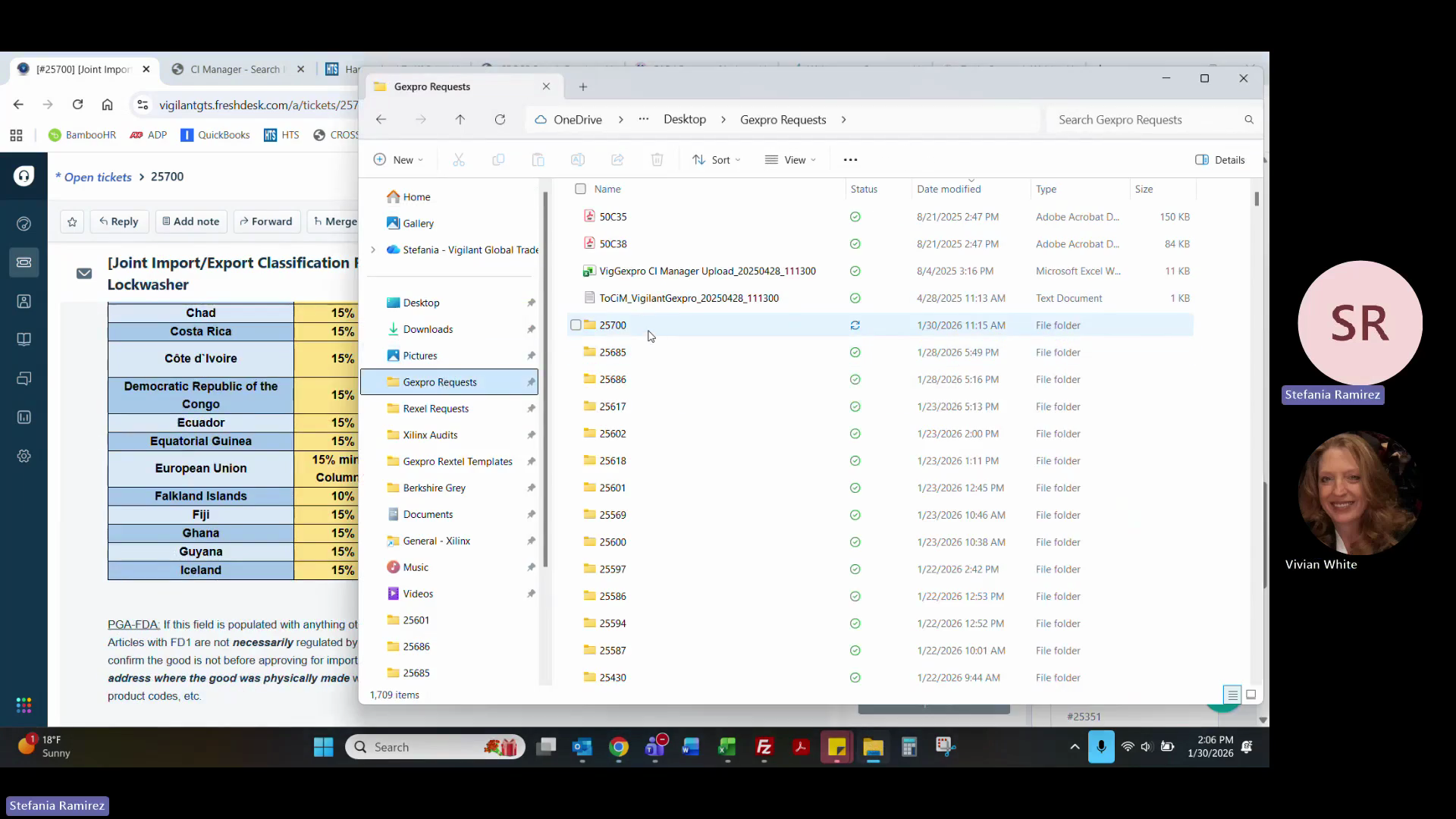The height and width of the screenshot is (819, 1456).
Task: Click the Add note button
Action: point(191,221)
